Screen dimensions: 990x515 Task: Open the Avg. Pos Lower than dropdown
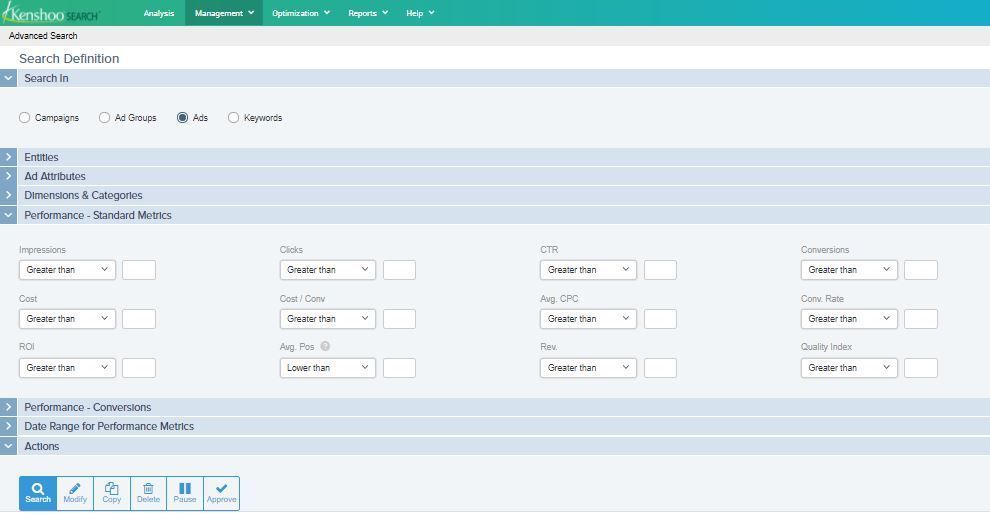(x=328, y=368)
